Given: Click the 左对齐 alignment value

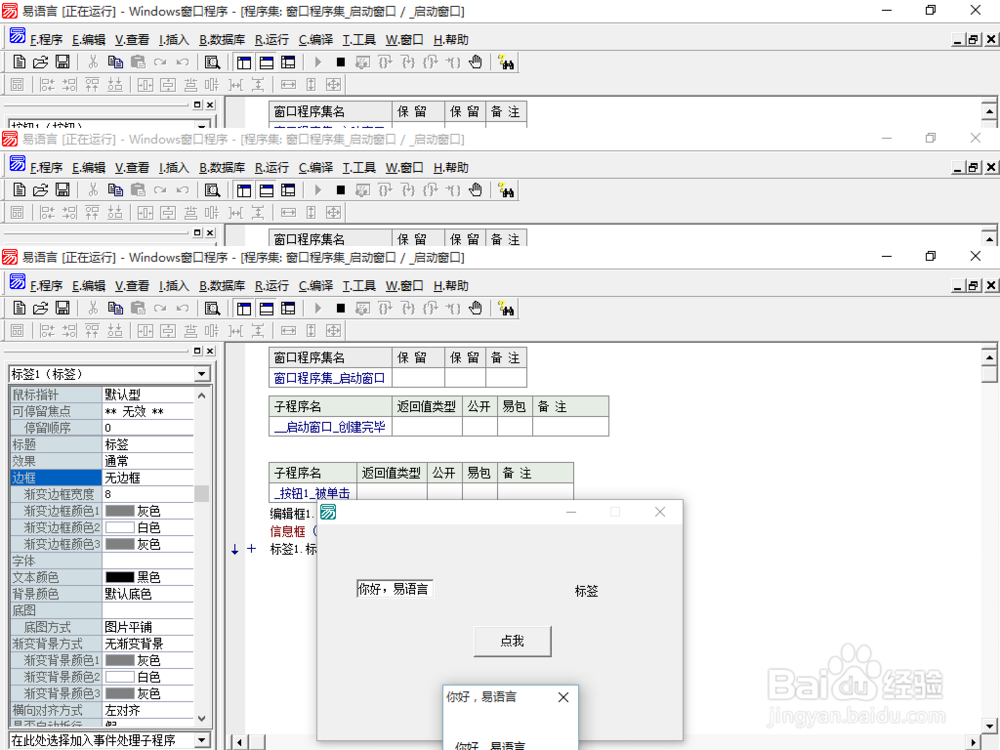Looking at the screenshot, I should [122, 710].
